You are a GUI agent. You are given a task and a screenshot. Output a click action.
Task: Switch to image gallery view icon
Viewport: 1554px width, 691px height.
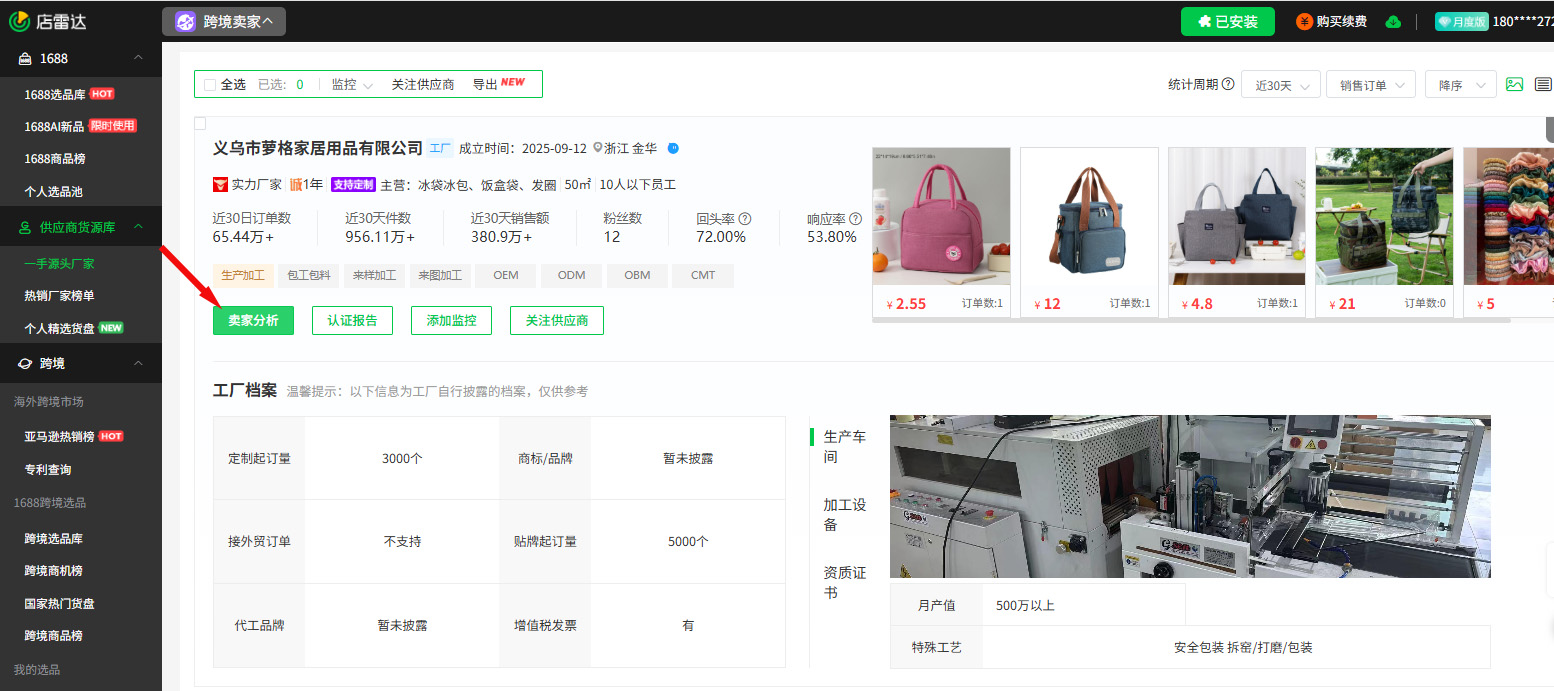pos(1514,84)
